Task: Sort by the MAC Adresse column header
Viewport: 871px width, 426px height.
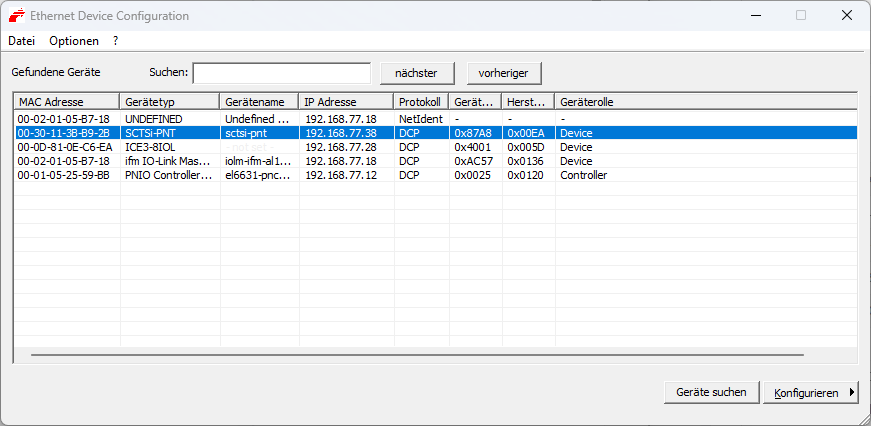Action: coord(66,102)
